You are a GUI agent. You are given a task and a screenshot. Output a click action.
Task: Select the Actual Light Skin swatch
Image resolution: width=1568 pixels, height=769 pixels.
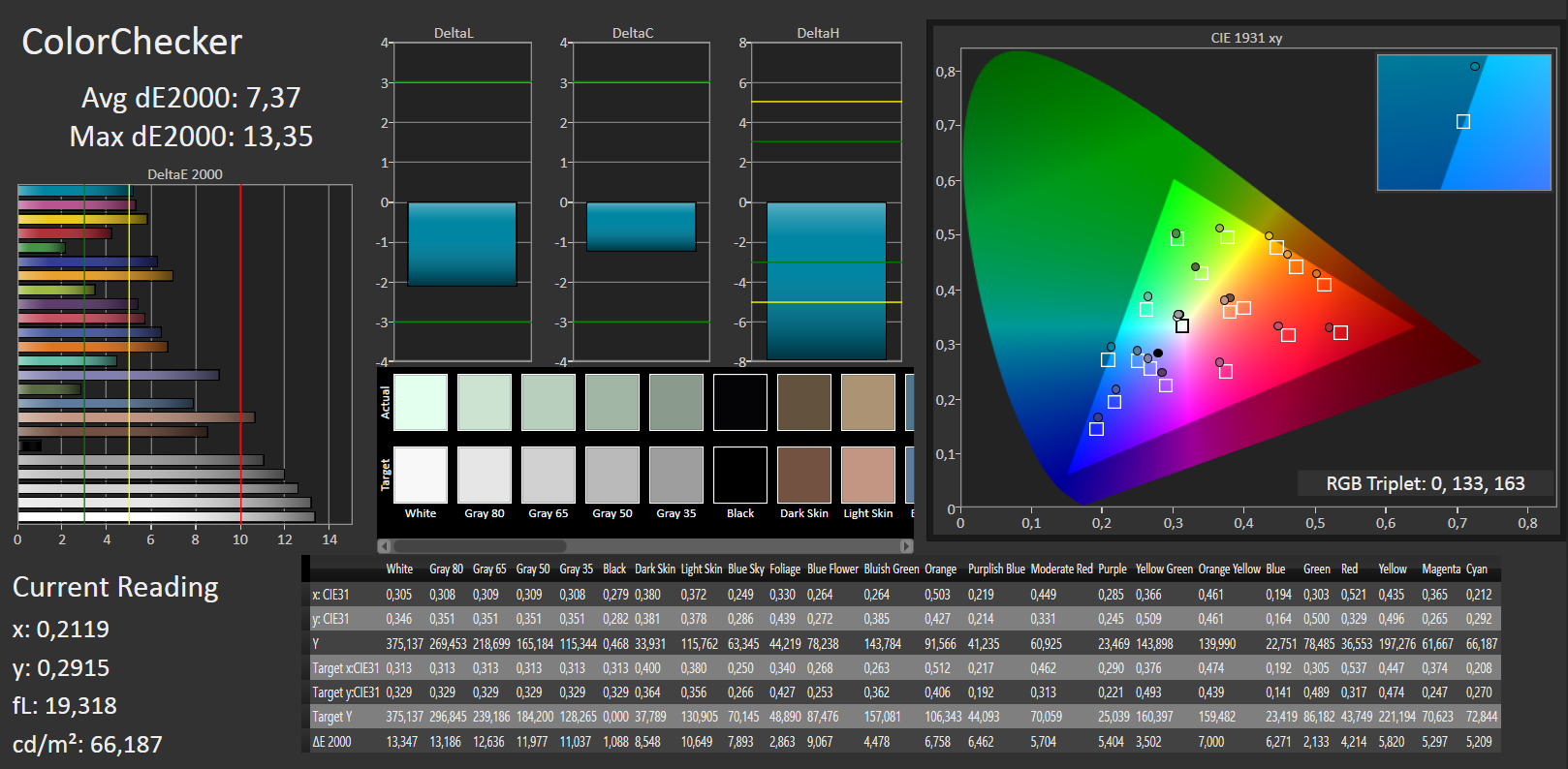868,402
